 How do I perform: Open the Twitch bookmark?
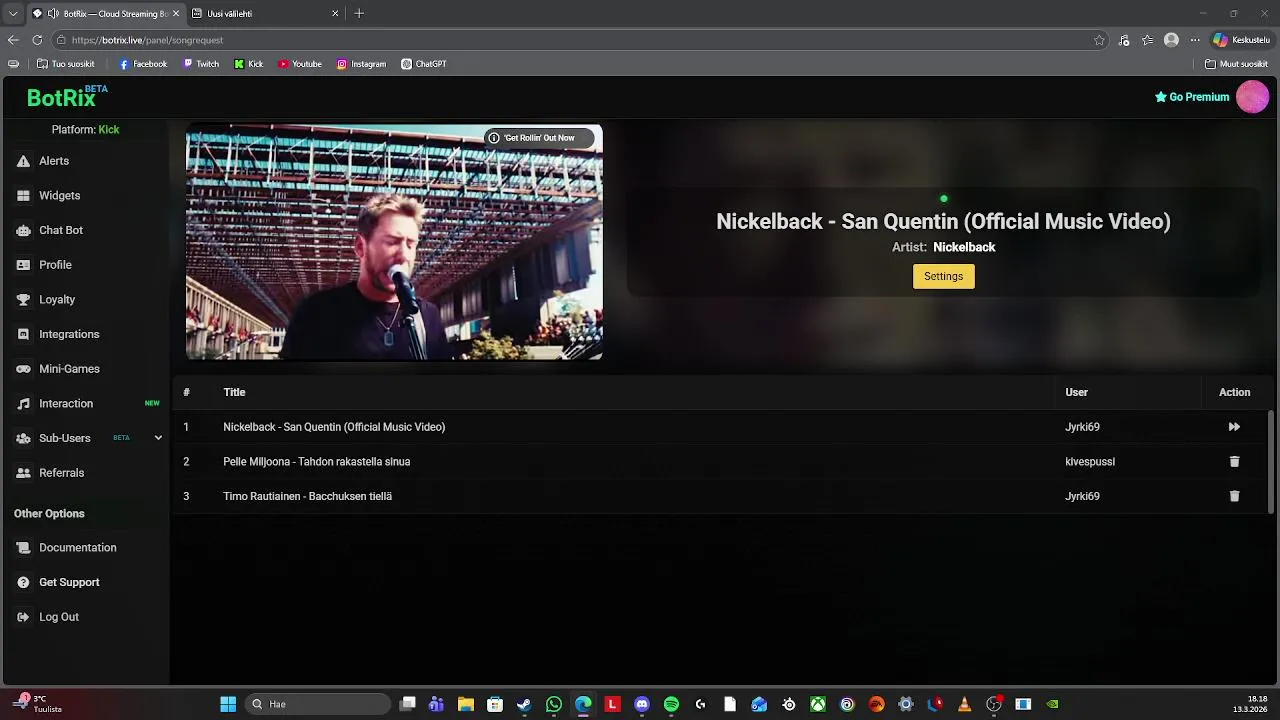[201, 64]
